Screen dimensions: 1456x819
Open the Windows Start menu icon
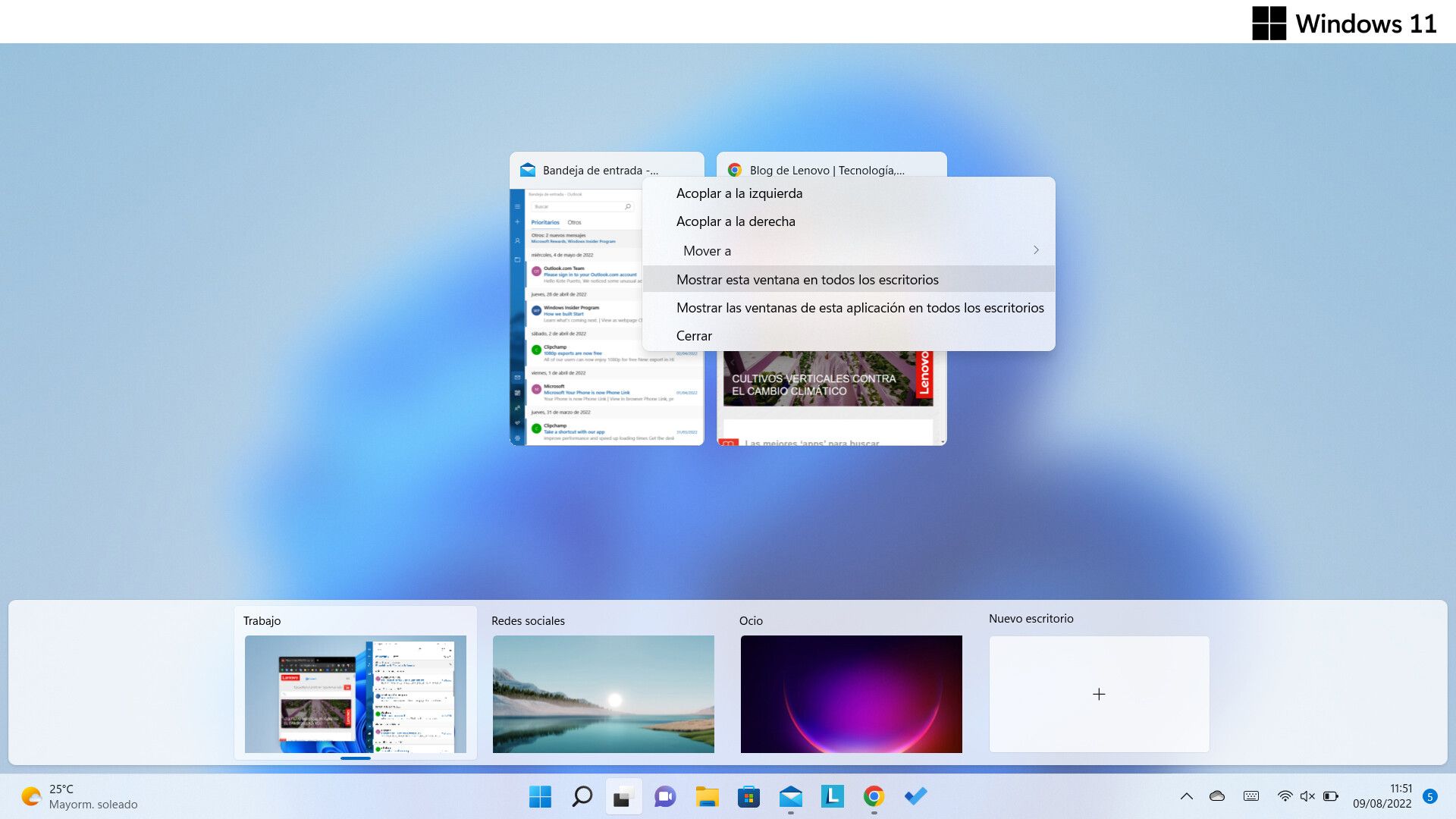540,796
